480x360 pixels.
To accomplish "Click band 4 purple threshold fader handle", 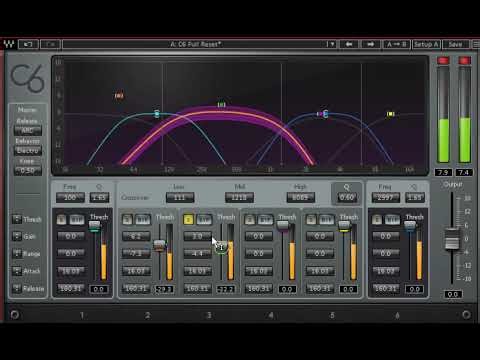I will click(283, 226).
